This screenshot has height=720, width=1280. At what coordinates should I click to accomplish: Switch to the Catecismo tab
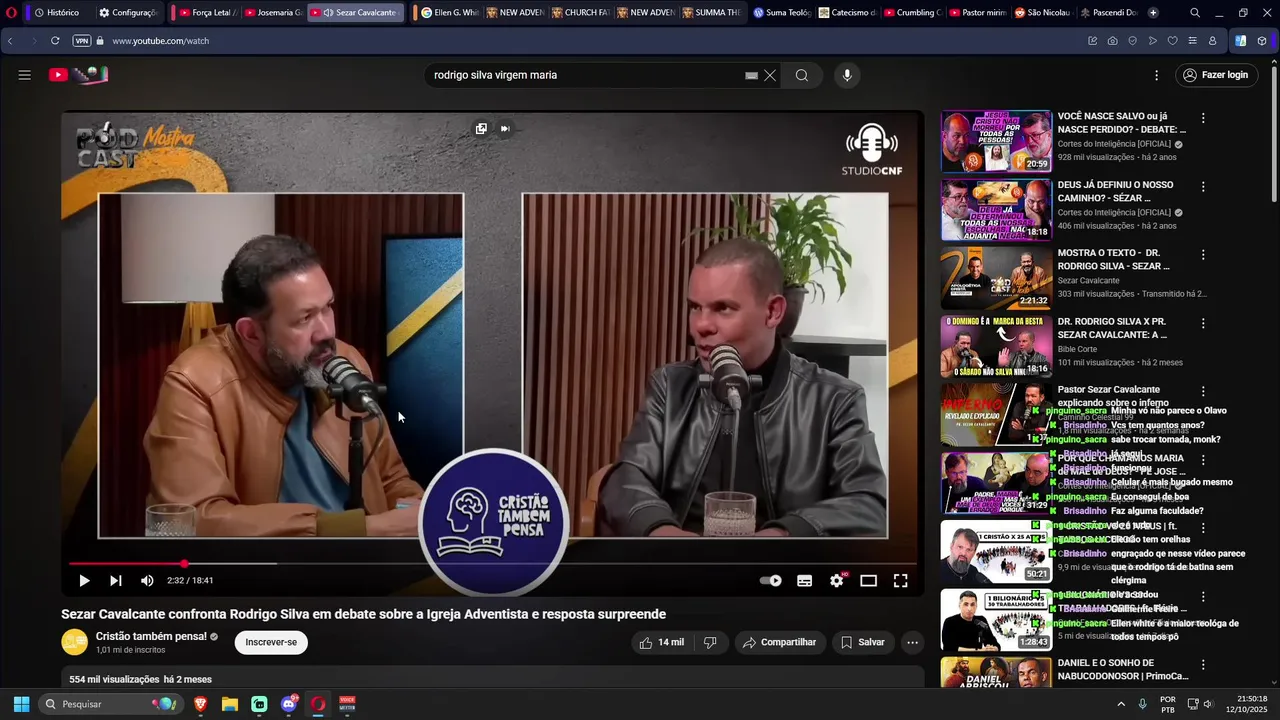(x=848, y=13)
